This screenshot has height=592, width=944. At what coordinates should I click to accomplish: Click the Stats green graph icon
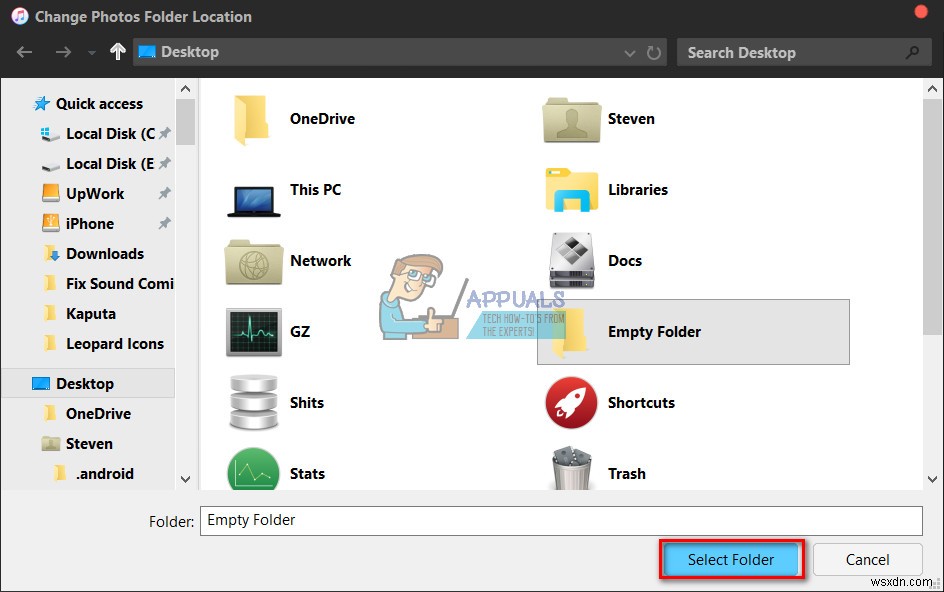[x=253, y=470]
